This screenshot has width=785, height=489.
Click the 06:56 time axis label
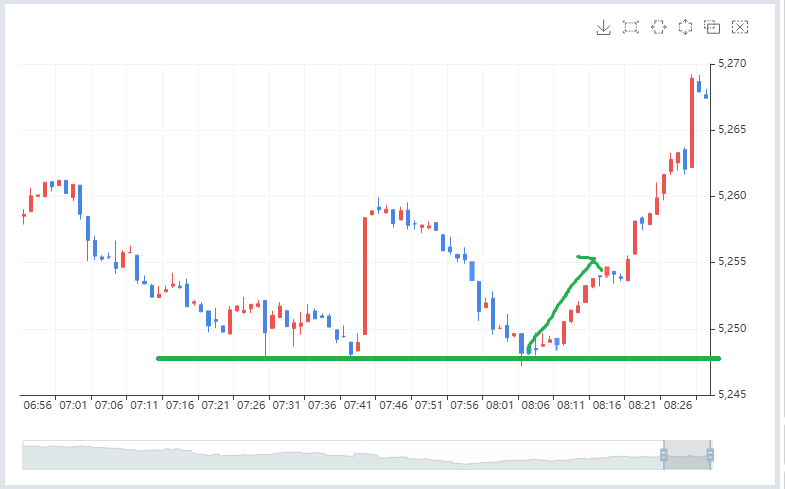coord(38,405)
